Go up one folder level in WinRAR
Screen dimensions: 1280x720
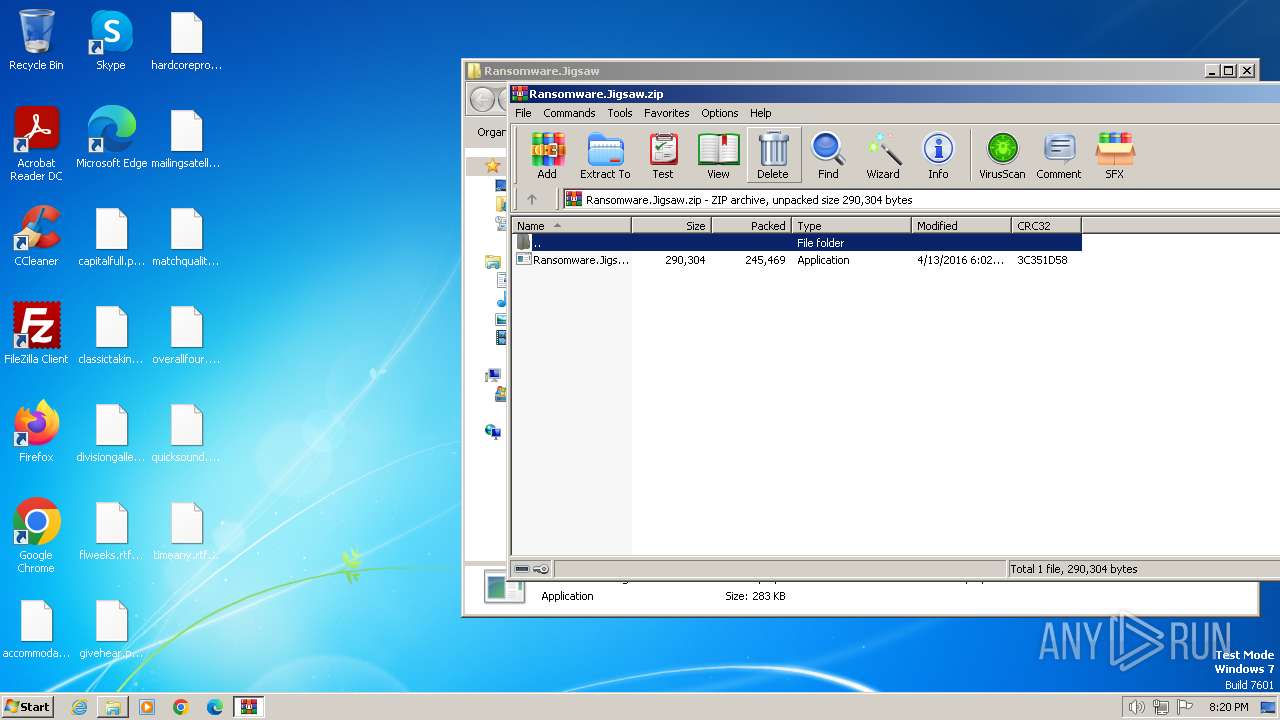point(532,199)
